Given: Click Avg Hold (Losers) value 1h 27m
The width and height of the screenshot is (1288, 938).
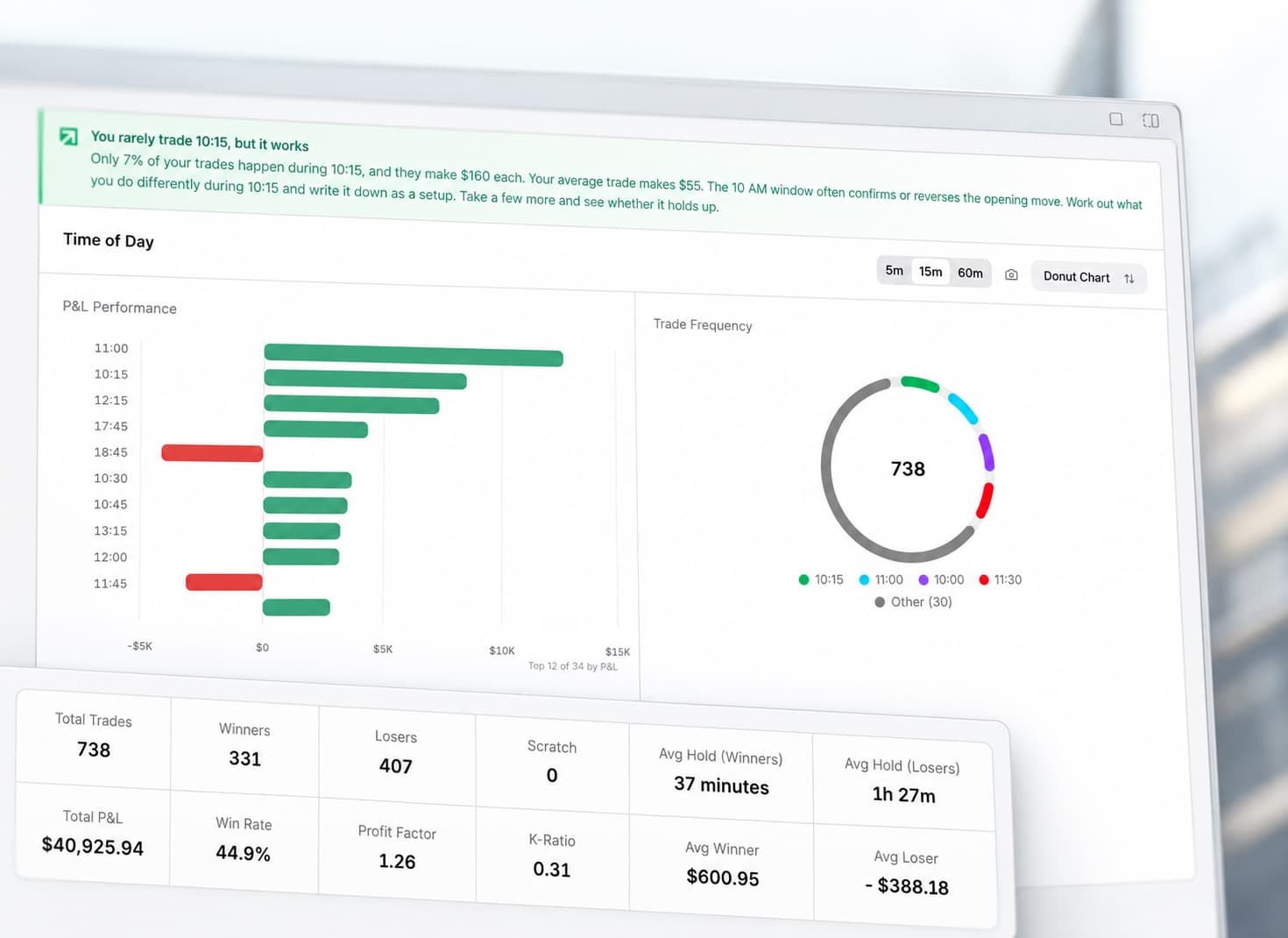Looking at the screenshot, I should (x=903, y=795).
